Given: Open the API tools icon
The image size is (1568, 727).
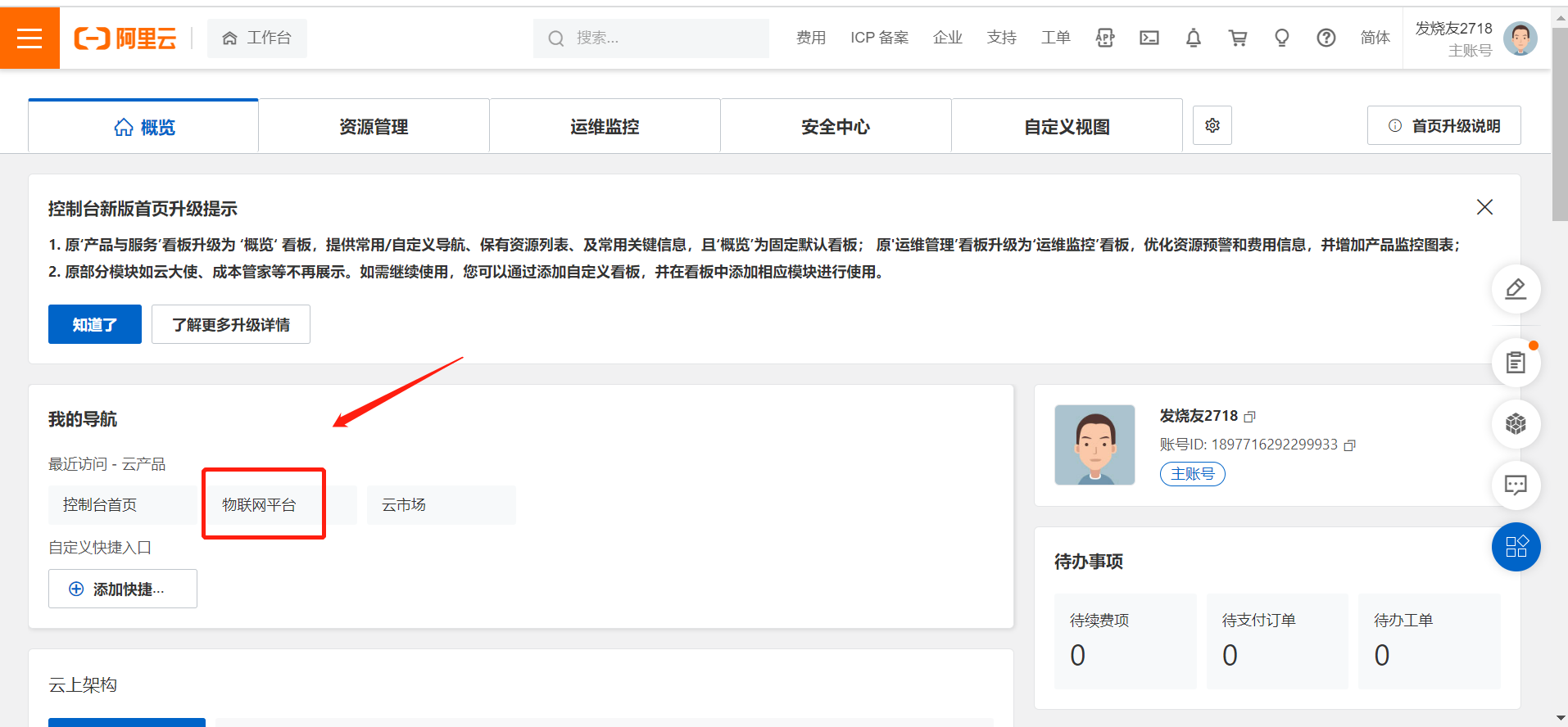Looking at the screenshot, I should [x=1105, y=38].
